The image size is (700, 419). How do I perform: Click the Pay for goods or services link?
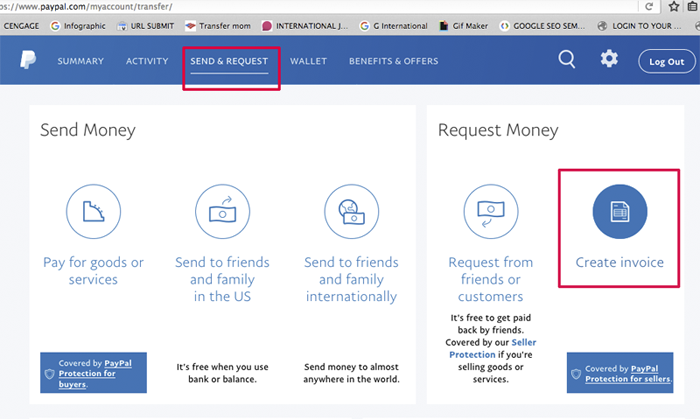[93, 270]
